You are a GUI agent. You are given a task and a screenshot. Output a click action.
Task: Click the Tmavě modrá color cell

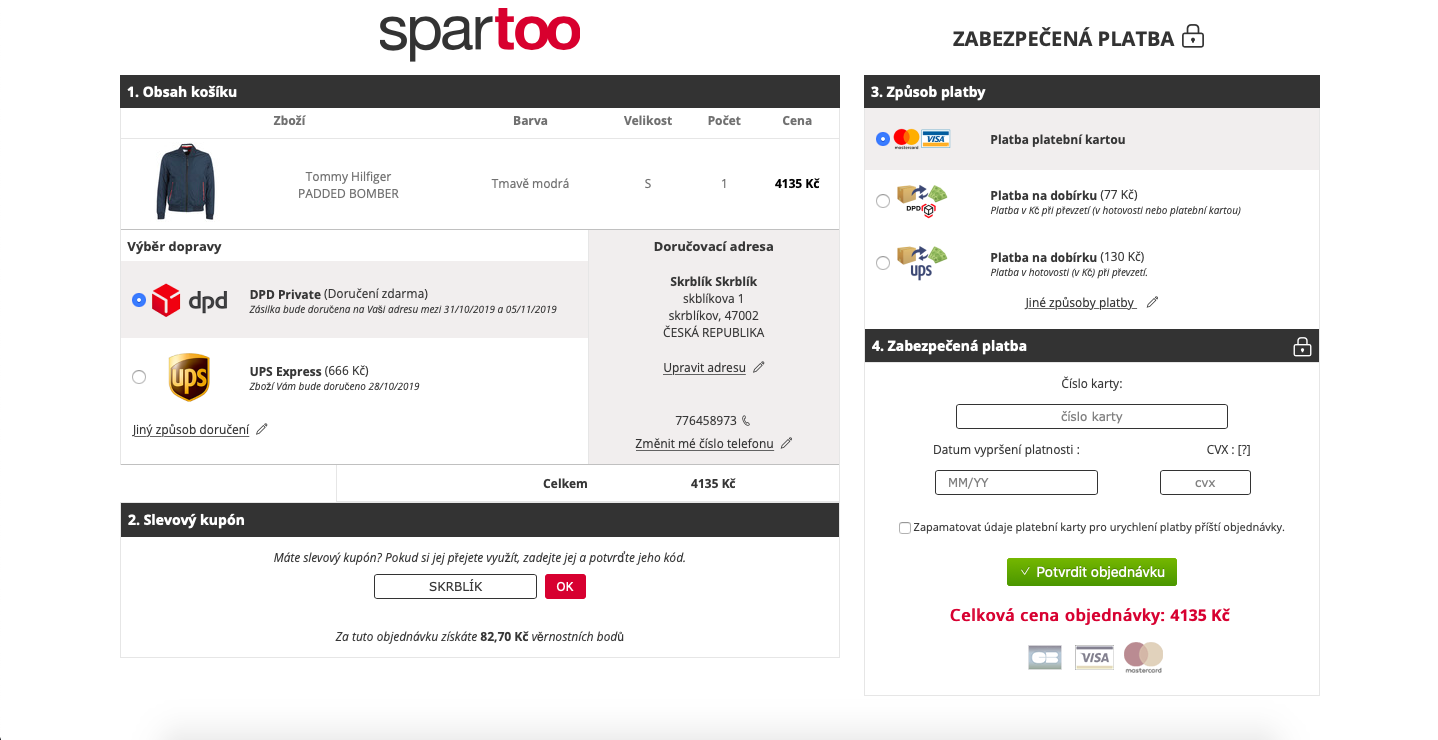pyautogui.click(x=530, y=184)
